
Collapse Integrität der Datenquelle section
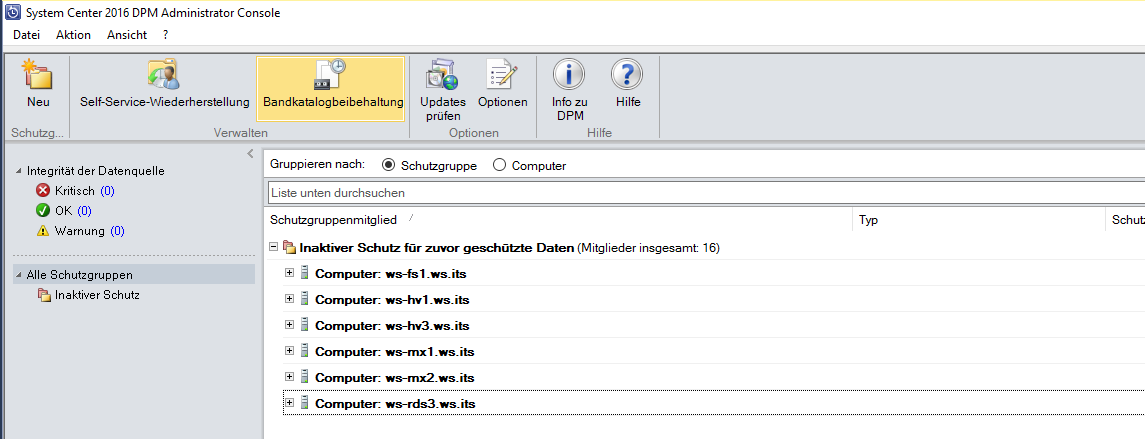(18, 171)
